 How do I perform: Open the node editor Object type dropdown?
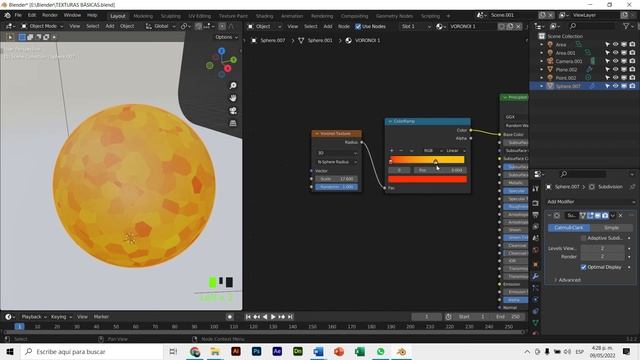[265, 27]
